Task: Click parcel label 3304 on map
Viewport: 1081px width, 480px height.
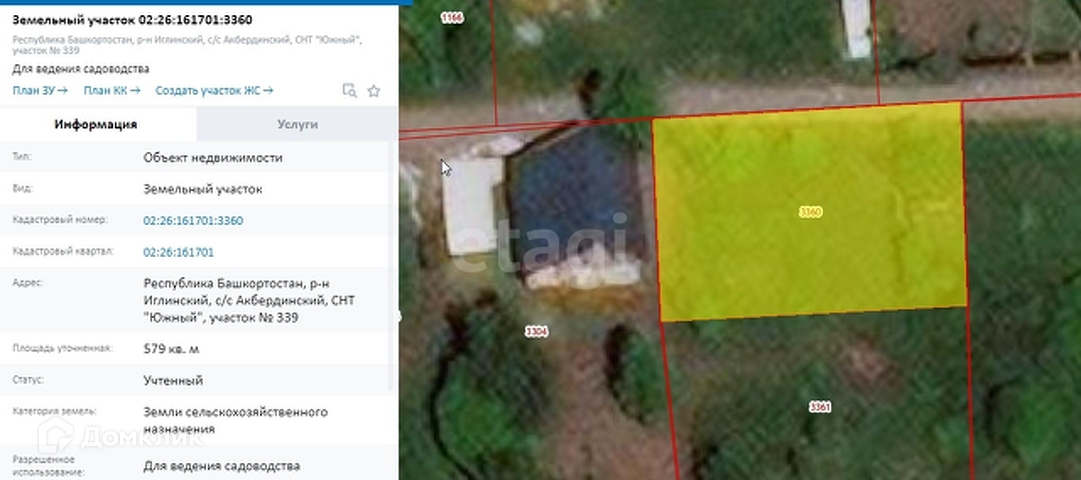Action: [x=536, y=332]
